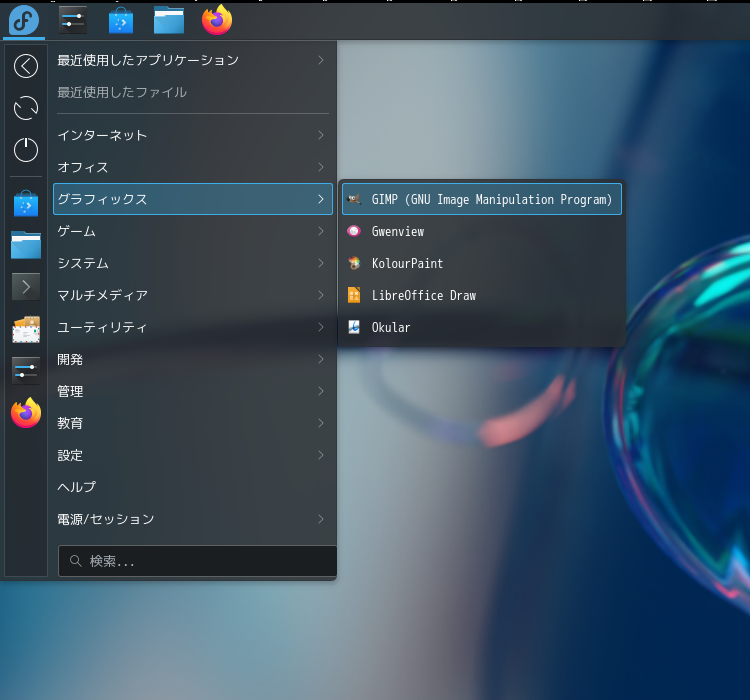The height and width of the screenshot is (700, 750).
Task: Launch LibreOffice Draw
Action: [x=482, y=295]
